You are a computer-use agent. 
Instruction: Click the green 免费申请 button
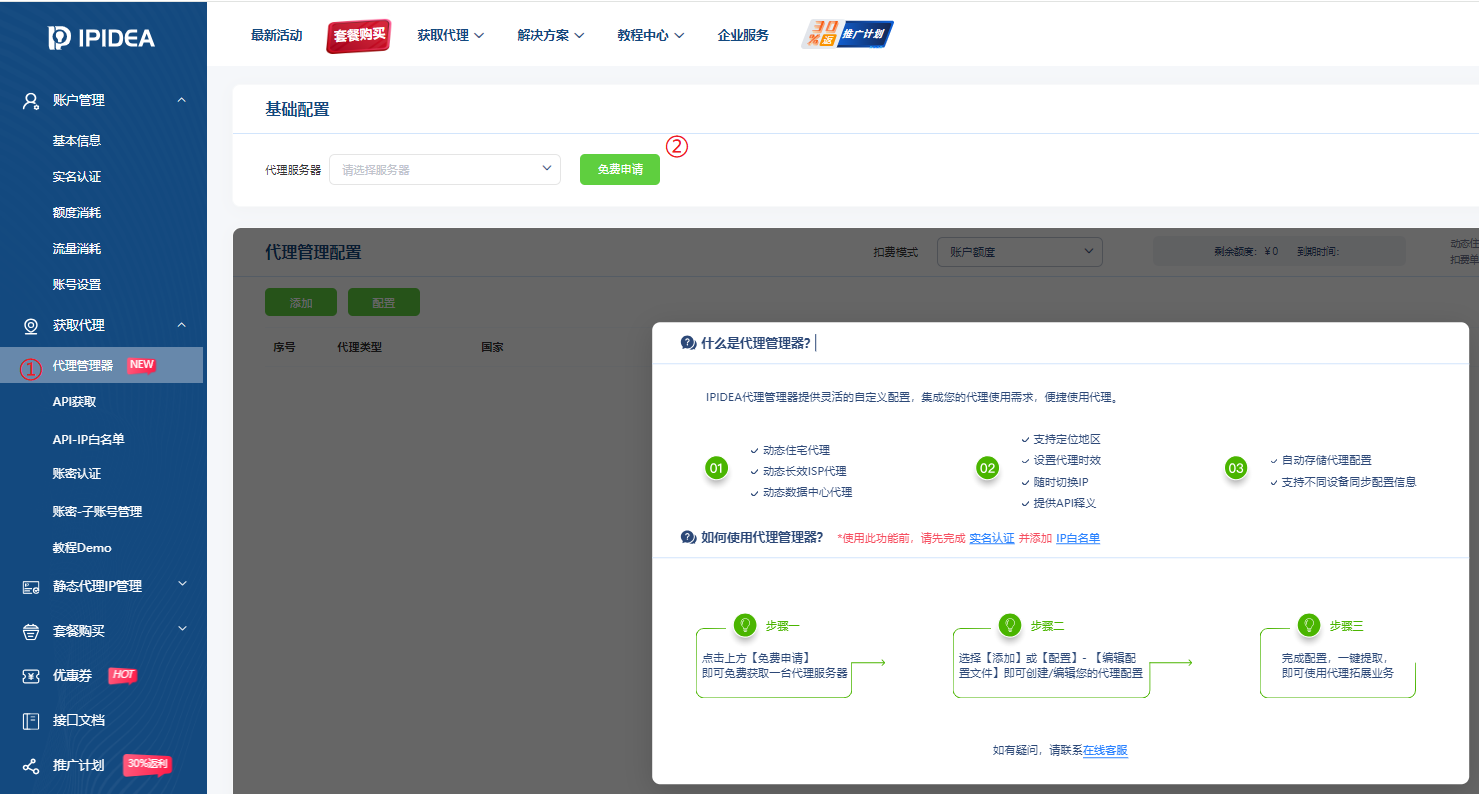tap(620, 169)
